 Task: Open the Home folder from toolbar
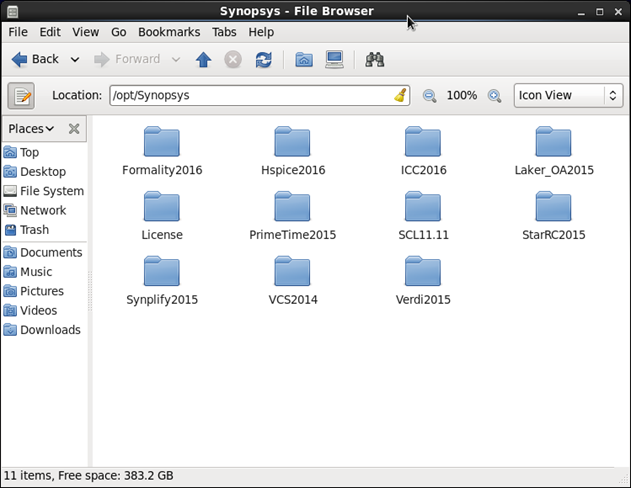[x=304, y=60]
